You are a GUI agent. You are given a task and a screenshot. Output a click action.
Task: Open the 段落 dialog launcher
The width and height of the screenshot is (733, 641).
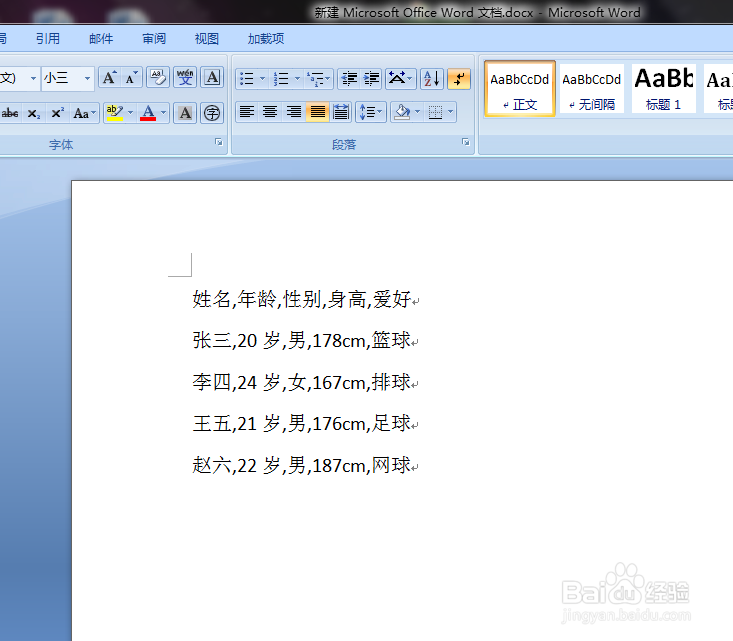pos(466,142)
